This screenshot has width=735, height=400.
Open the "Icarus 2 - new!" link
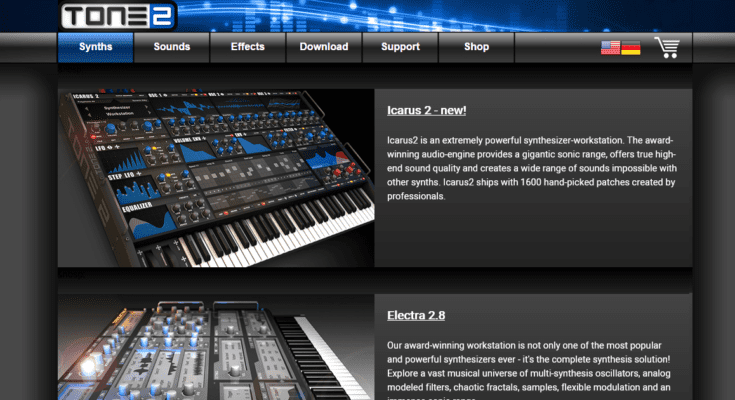(426, 111)
